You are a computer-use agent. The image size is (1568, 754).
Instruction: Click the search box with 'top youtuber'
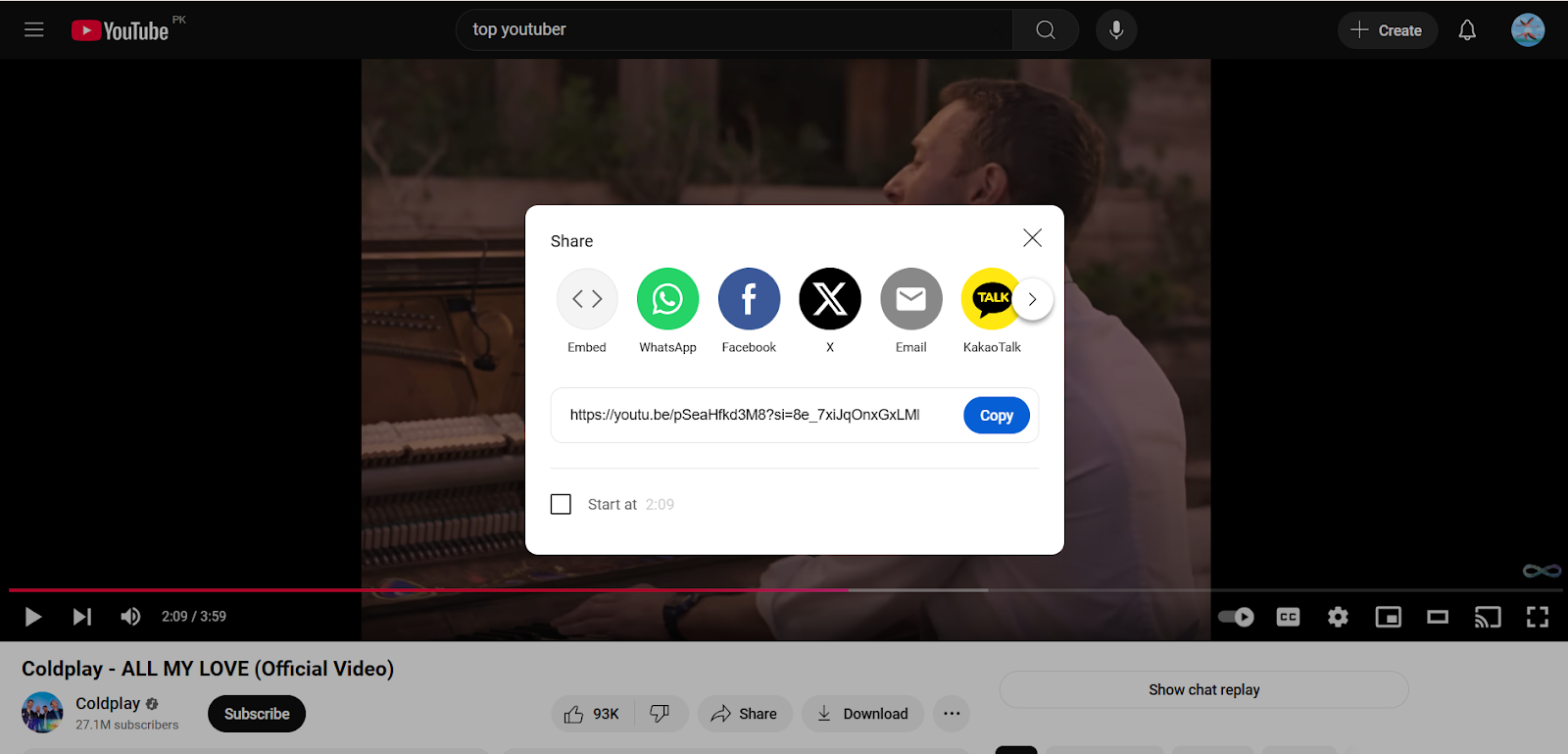point(735,30)
